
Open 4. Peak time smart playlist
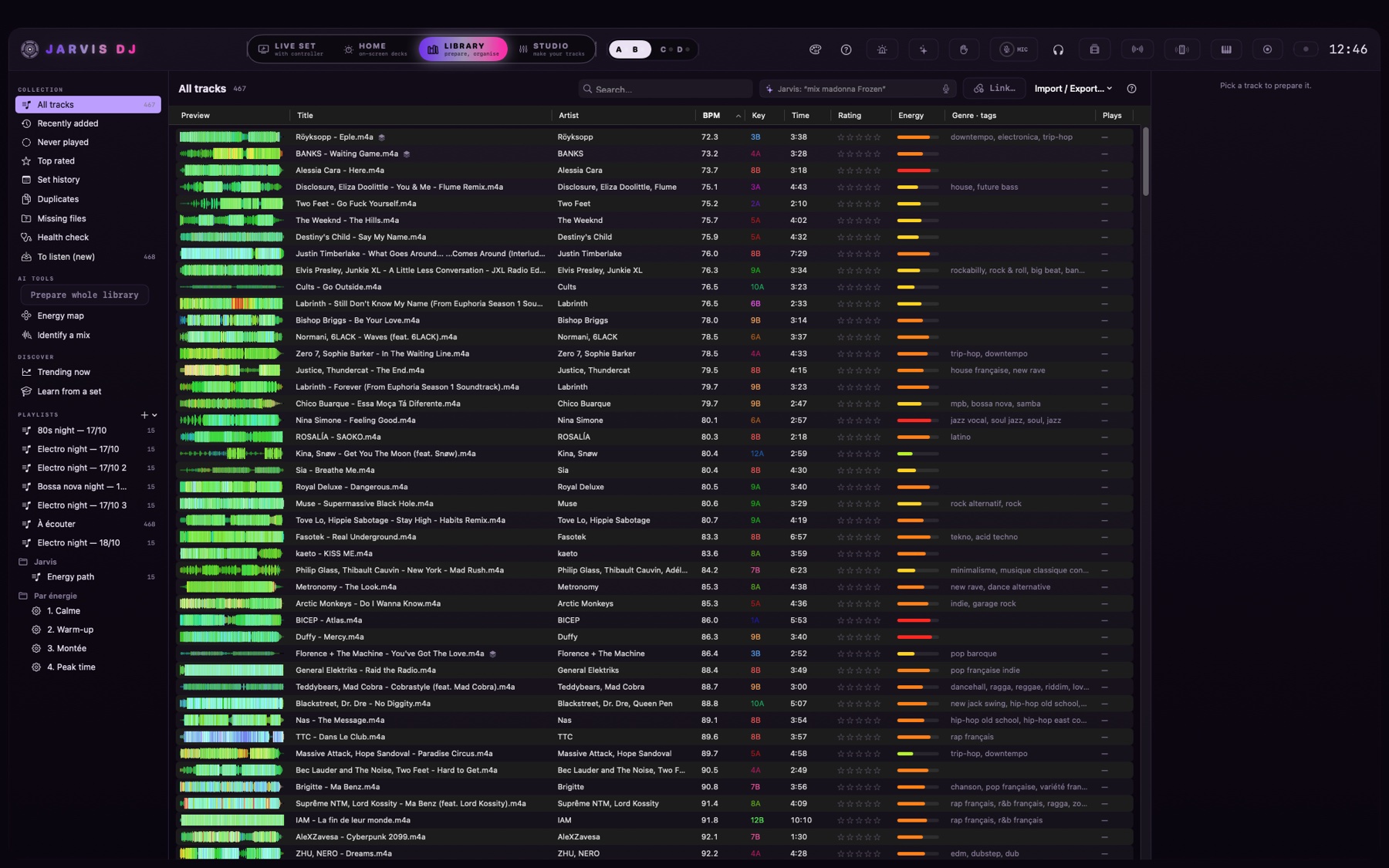coord(88,667)
